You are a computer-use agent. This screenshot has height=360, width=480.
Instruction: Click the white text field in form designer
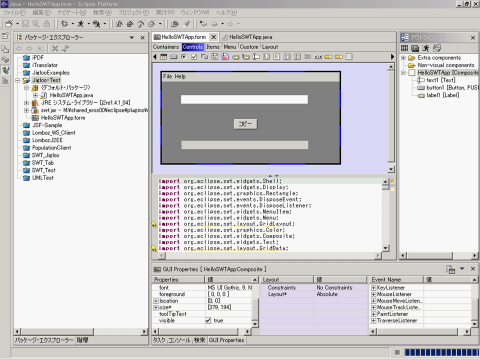244,99
